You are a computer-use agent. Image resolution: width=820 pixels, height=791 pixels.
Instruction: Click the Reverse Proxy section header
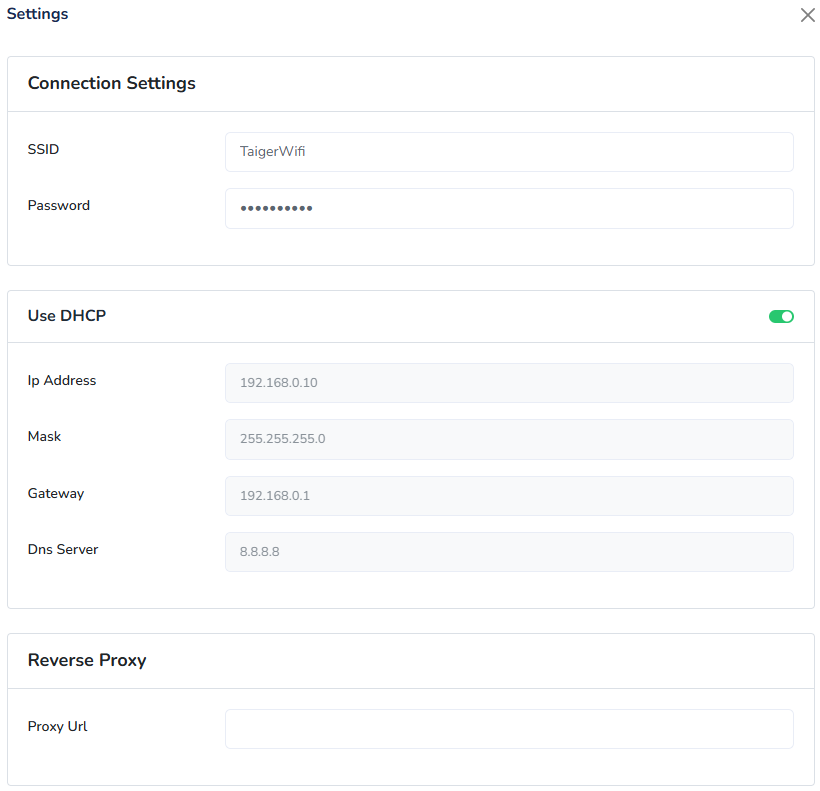pyautogui.click(x=87, y=660)
